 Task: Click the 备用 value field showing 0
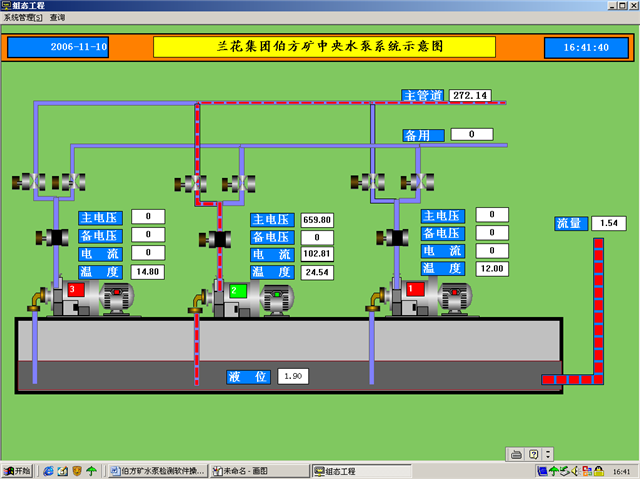(x=472, y=134)
